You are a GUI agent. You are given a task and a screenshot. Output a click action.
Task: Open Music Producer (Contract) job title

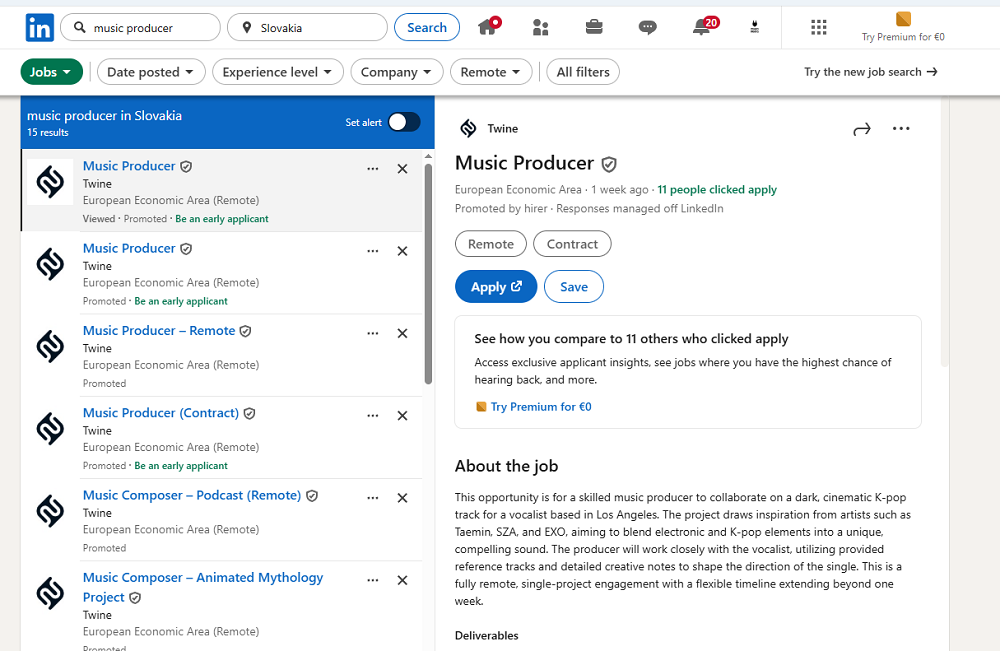pyautogui.click(x=161, y=413)
